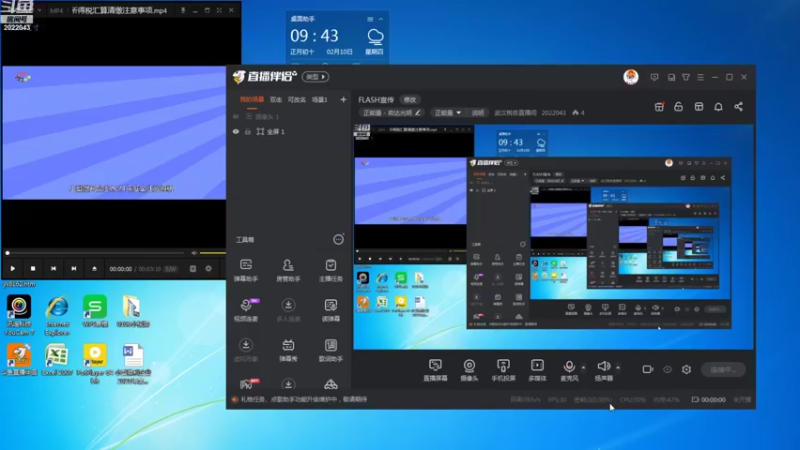The image size is (800, 450).
Task: Click the 修改 button next to FLASH宣传
Action: point(410,100)
